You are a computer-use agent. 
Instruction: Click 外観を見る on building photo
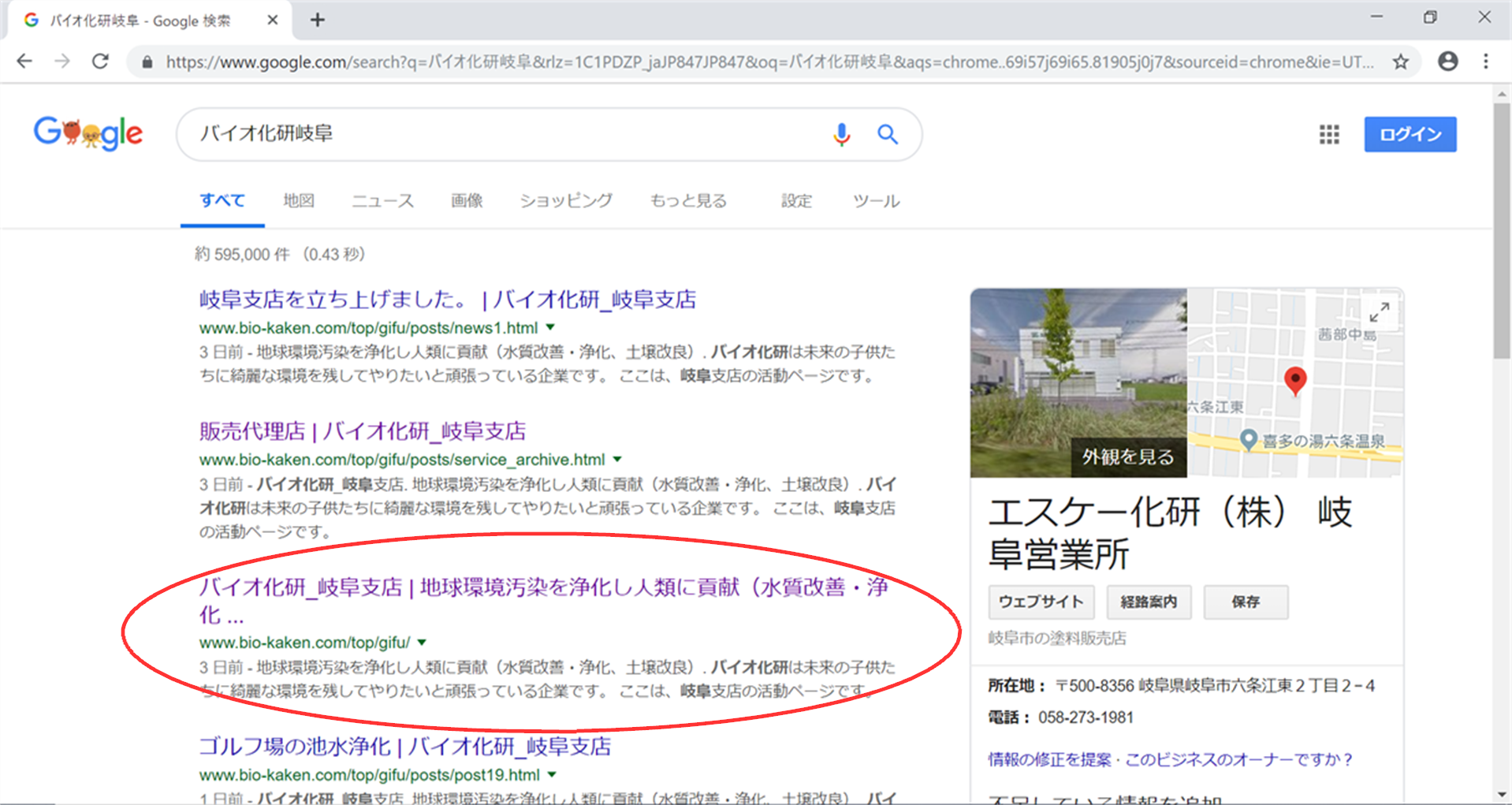coord(1128,457)
